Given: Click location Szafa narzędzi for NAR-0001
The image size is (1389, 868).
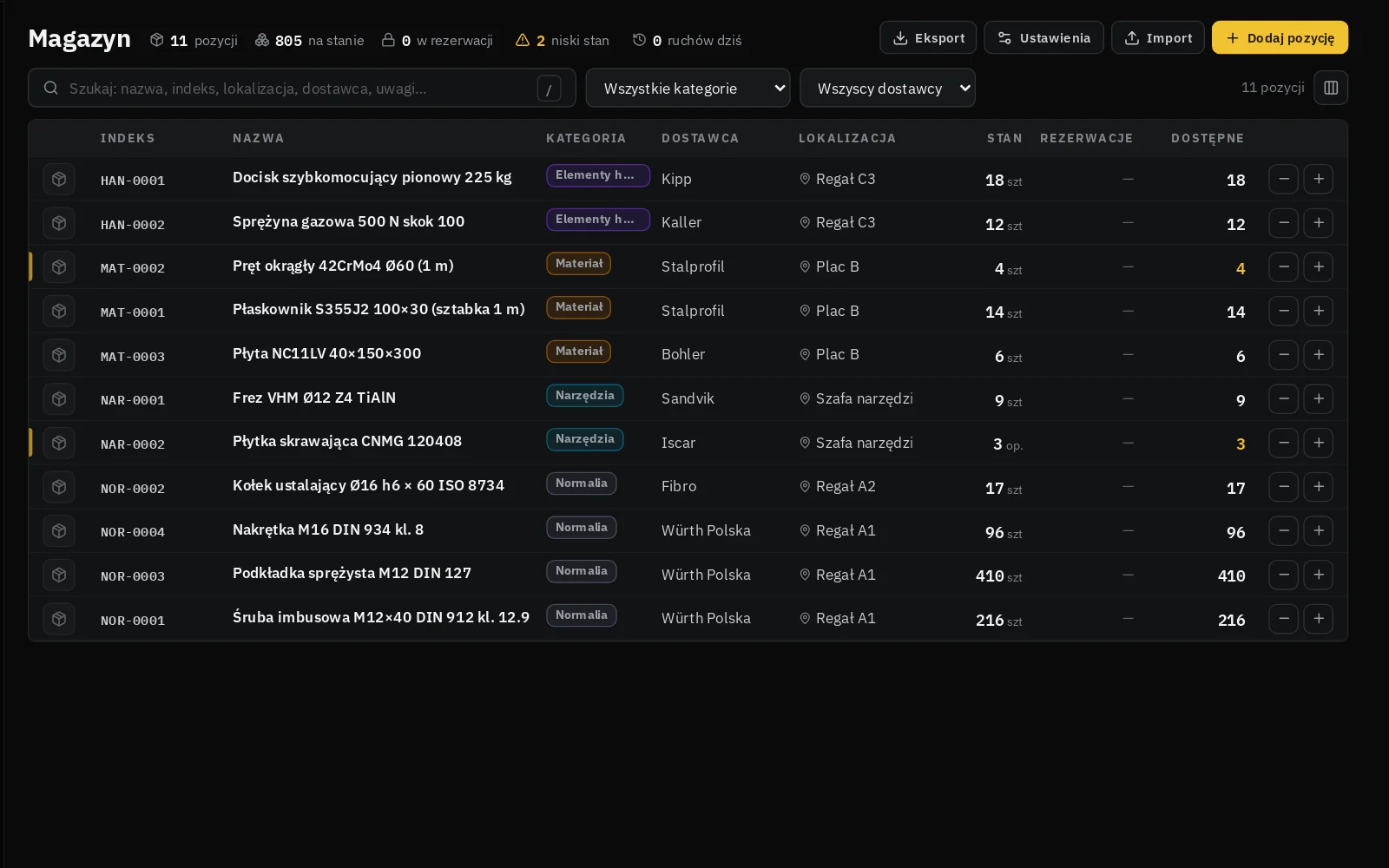Looking at the screenshot, I should pos(856,398).
